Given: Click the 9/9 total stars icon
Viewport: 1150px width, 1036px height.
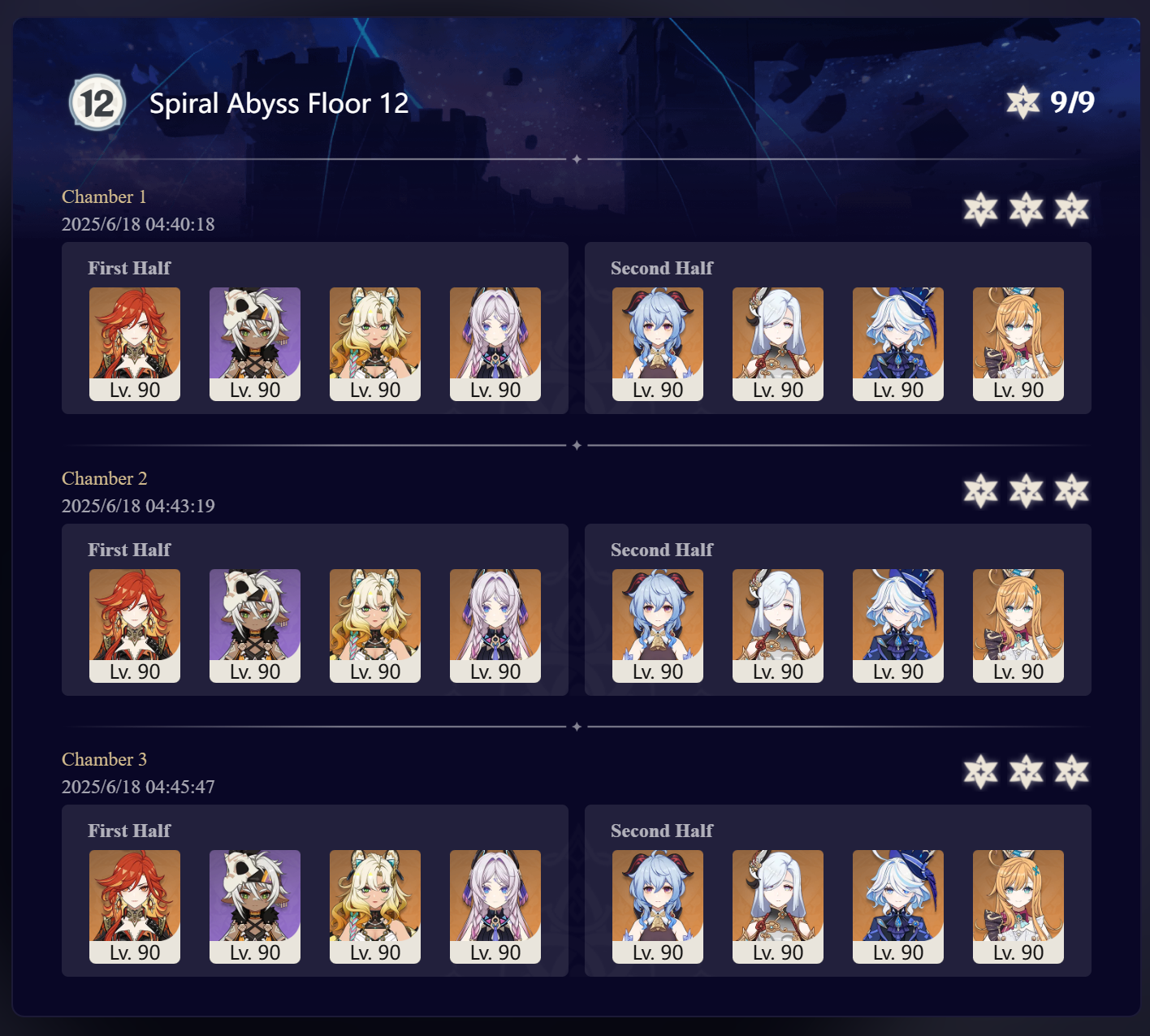Looking at the screenshot, I should (1022, 102).
